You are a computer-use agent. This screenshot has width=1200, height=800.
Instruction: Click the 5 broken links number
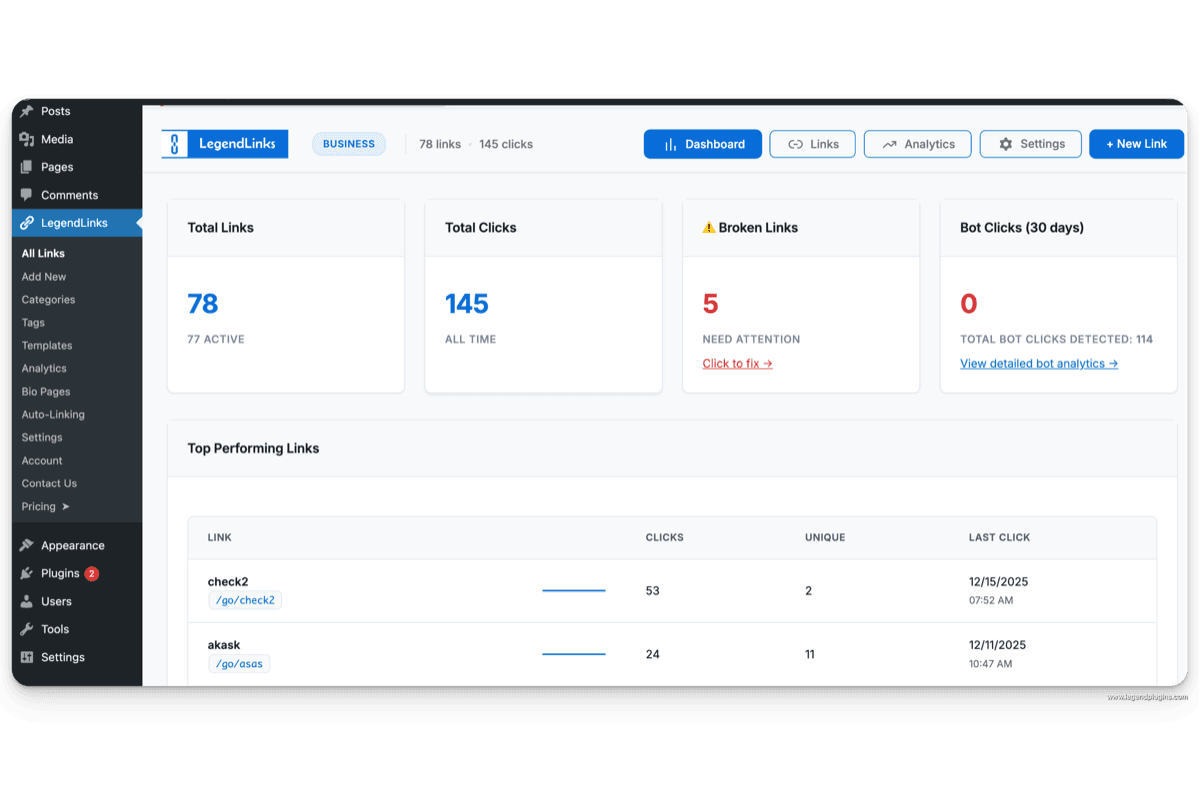[x=711, y=303]
